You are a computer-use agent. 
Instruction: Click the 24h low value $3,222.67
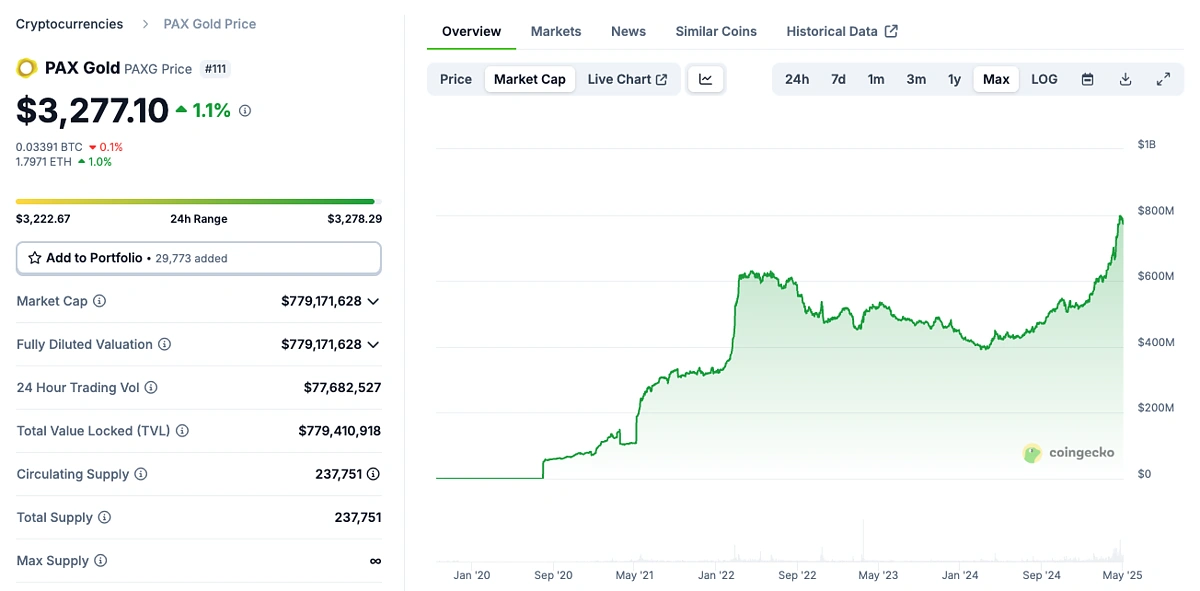[x=43, y=219]
